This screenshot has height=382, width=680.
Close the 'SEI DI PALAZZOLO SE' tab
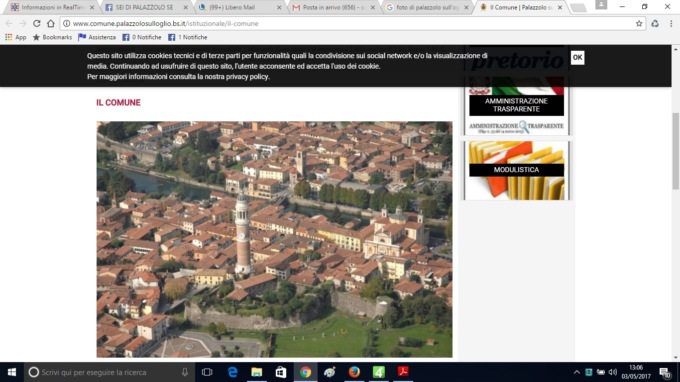(186, 7)
